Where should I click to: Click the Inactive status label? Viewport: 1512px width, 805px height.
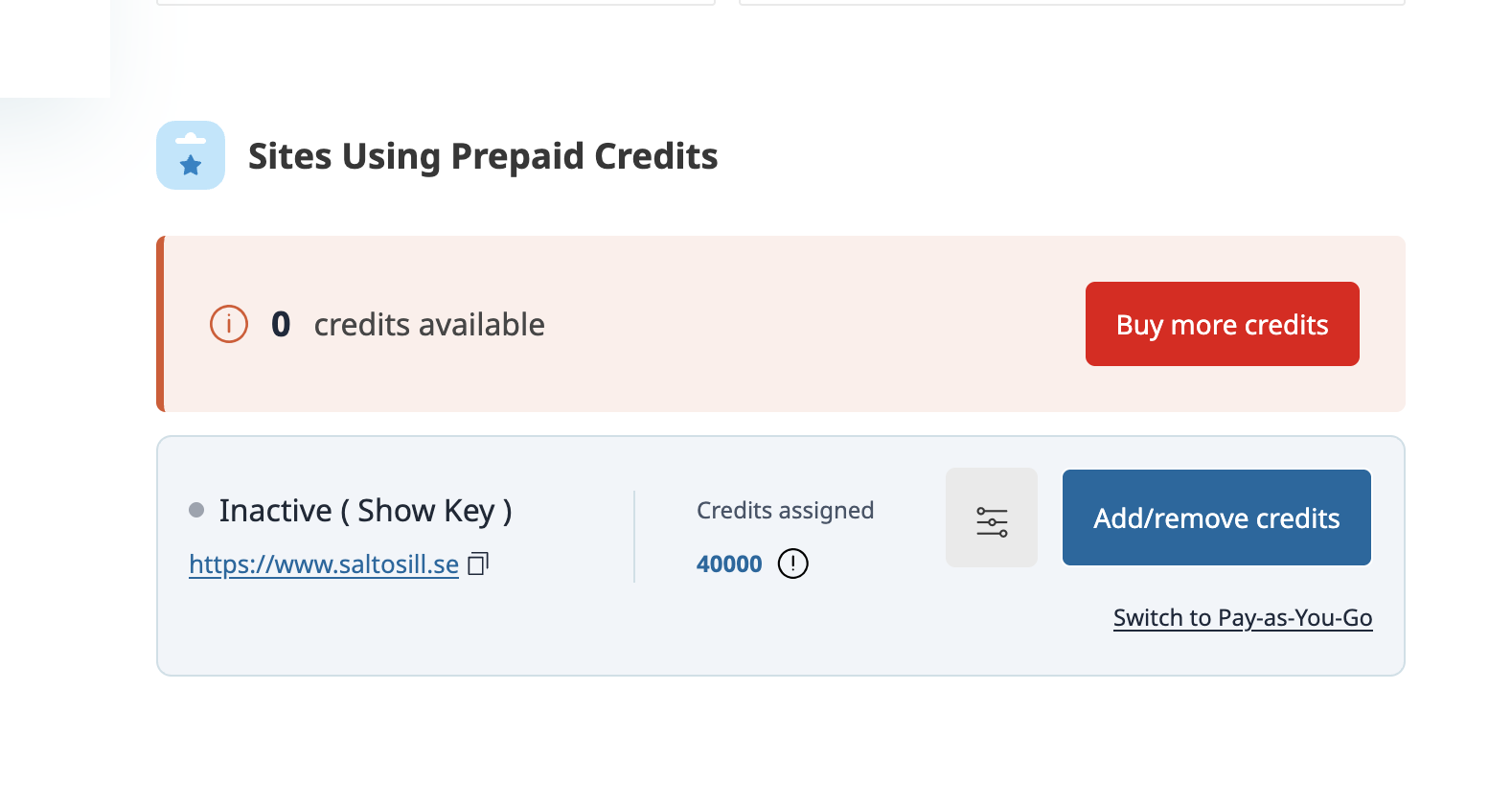(x=276, y=511)
